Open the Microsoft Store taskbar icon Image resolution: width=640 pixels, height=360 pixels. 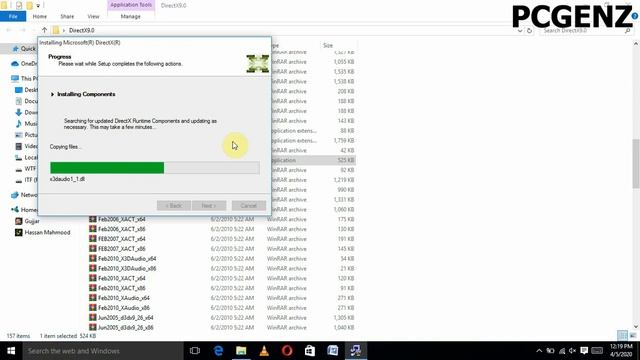pyautogui.click(x=310, y=351)
